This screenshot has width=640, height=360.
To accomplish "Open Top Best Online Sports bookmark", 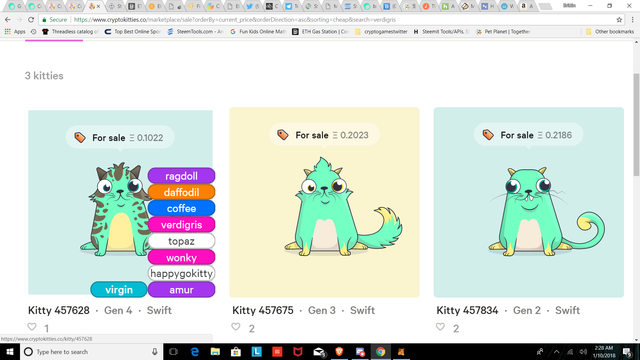I will pyautogui.click(x=133, y=31).
